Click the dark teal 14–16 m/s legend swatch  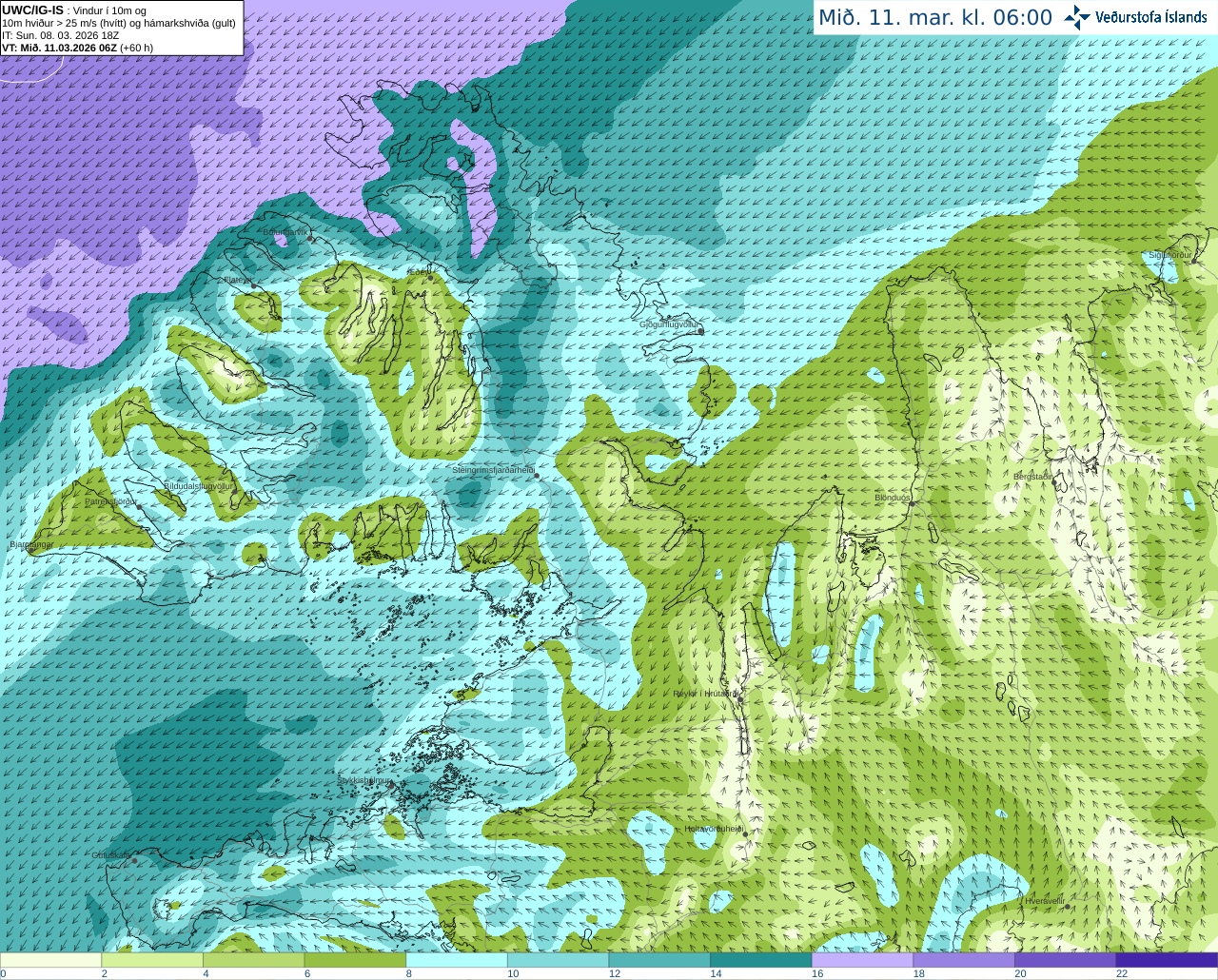761,960
